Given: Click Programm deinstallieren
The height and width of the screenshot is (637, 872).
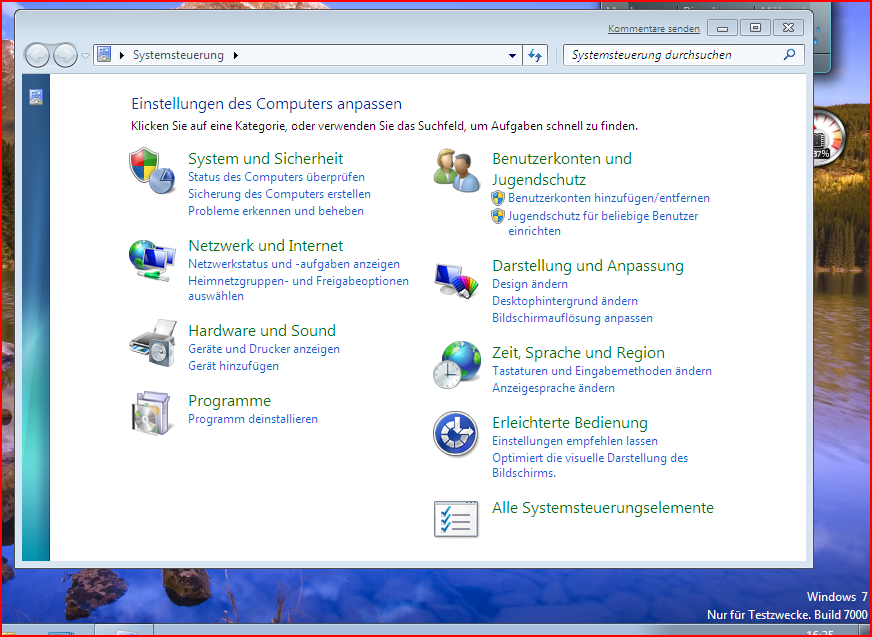Looking at the screenshot, I should [x=253, y=419].
